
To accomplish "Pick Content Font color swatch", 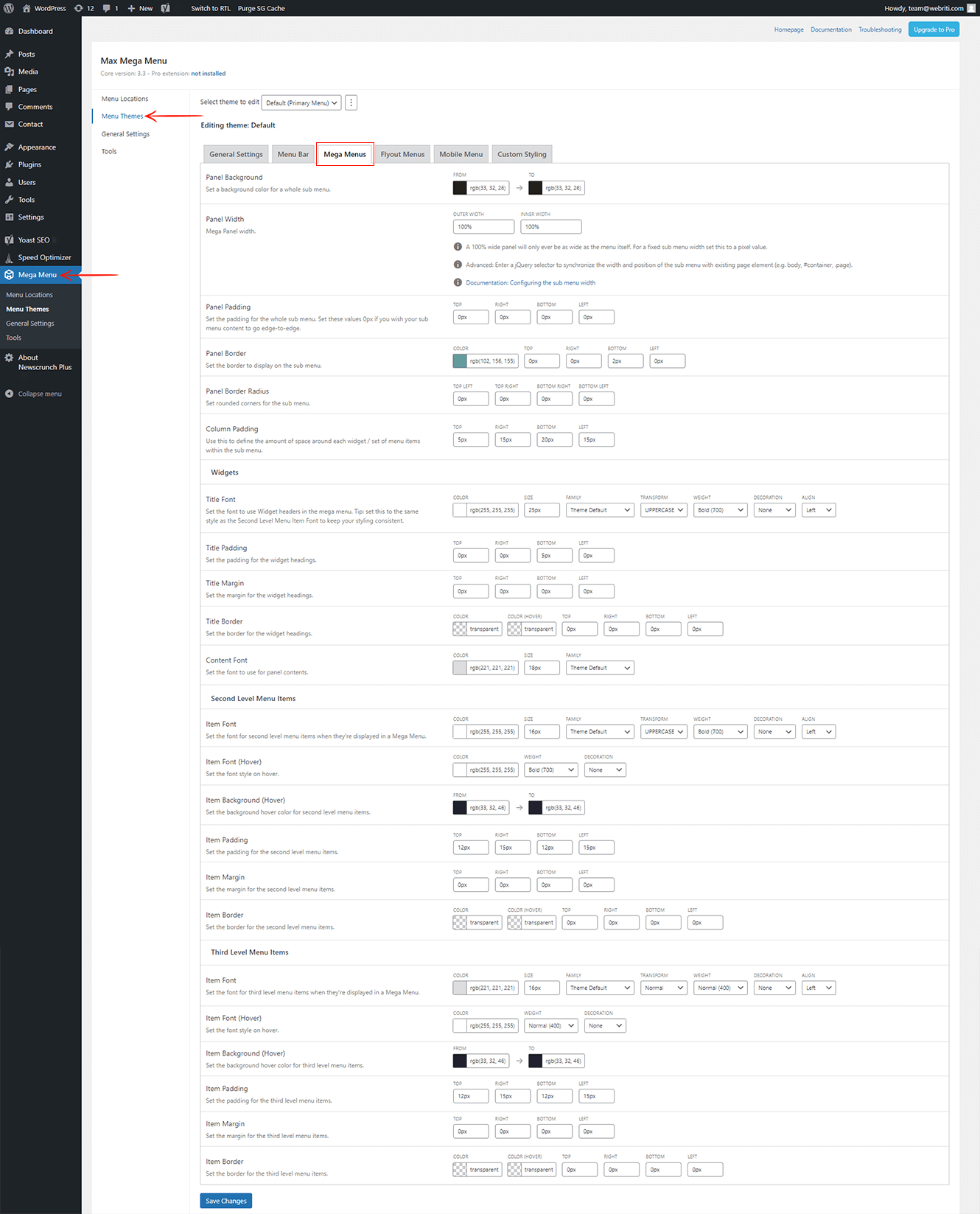I will (x=460, y=668).
